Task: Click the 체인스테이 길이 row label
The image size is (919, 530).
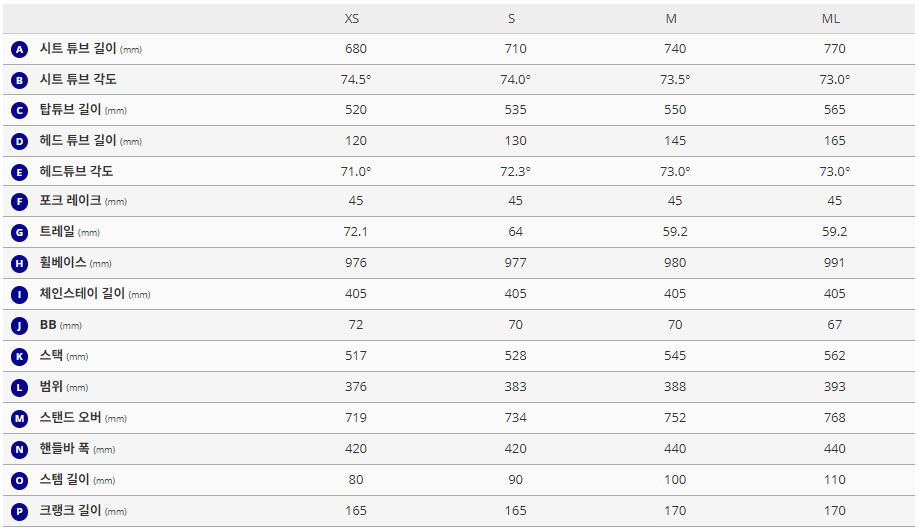Action: 80,294
